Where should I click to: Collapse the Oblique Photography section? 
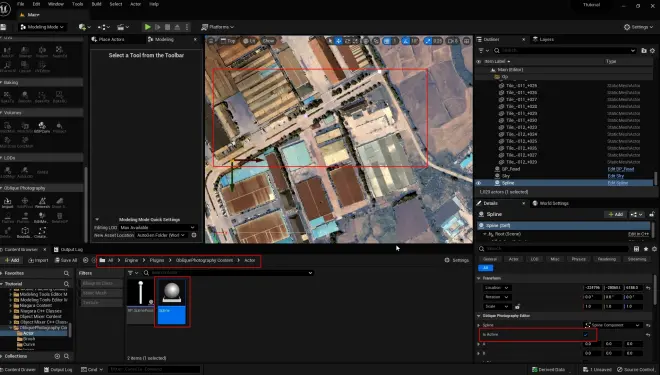pos(2,188)
